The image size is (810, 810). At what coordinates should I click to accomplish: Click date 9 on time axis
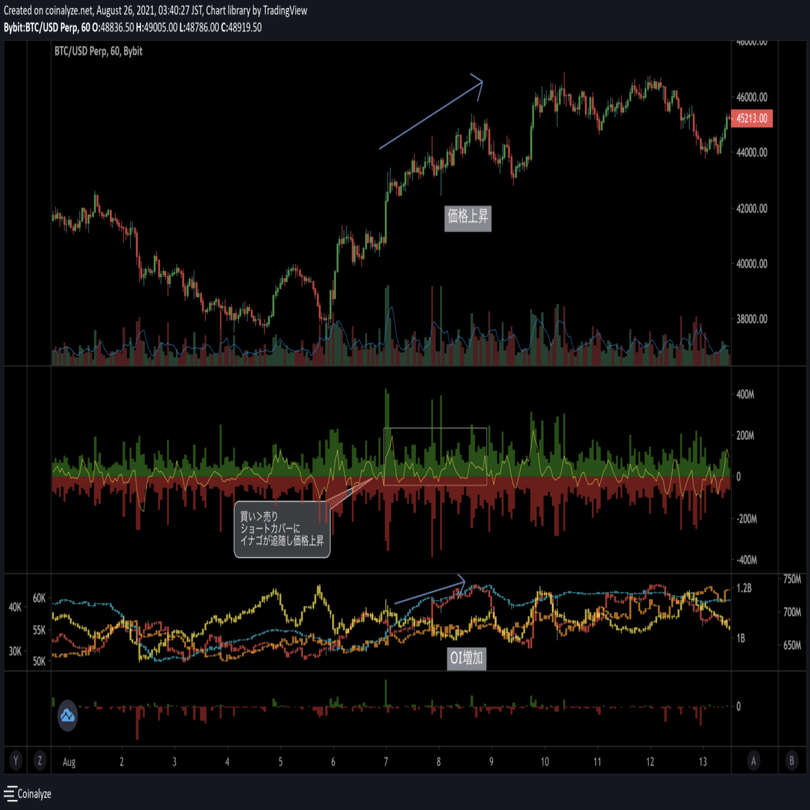tap(491, 762)
